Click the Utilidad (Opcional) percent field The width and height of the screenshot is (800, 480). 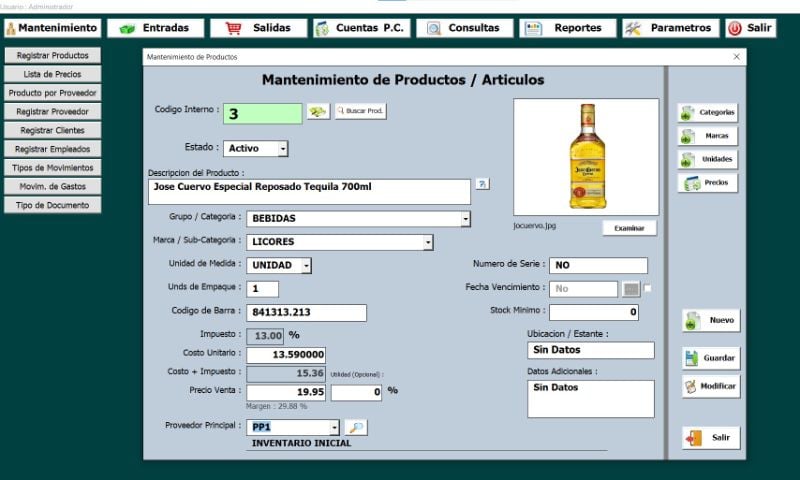pos(356,392)
